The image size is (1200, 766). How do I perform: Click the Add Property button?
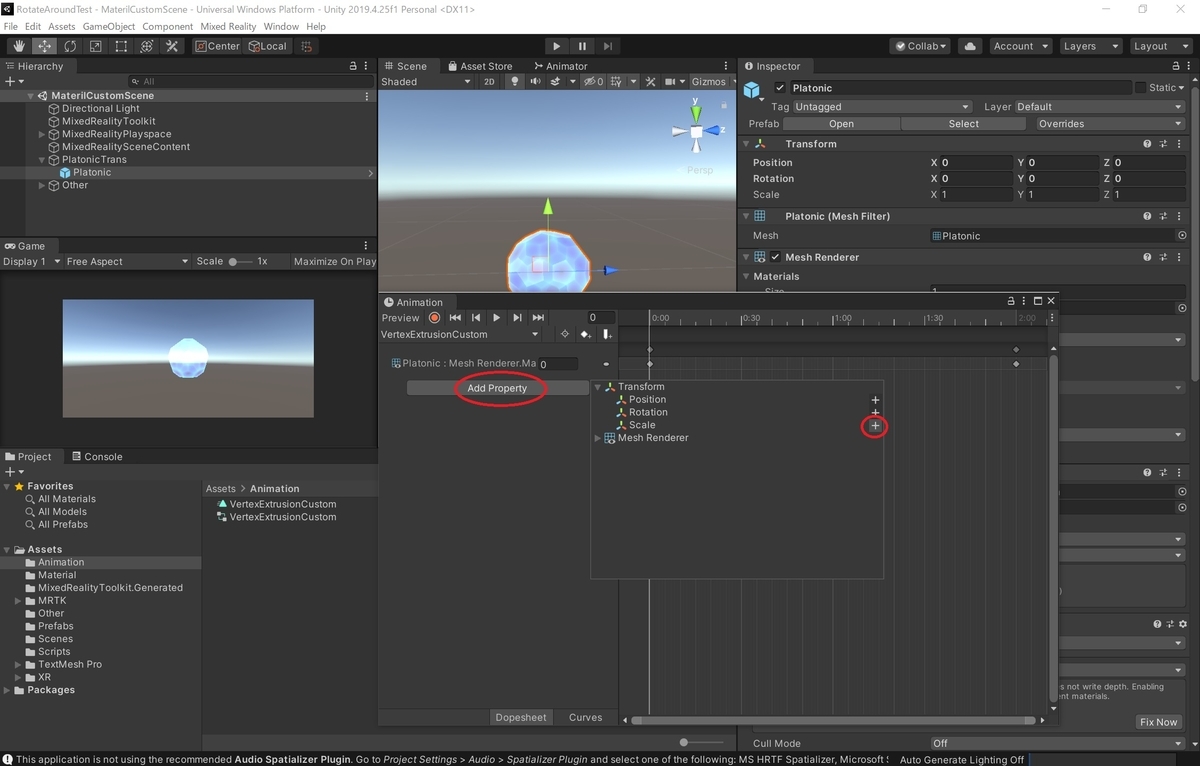(497, 388)
